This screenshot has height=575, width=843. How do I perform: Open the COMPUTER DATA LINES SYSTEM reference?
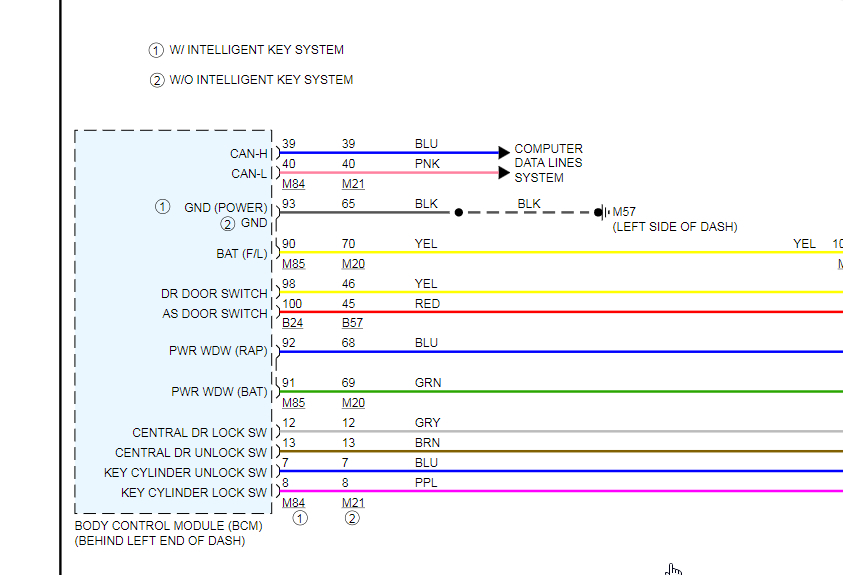(x=548, y=163)
